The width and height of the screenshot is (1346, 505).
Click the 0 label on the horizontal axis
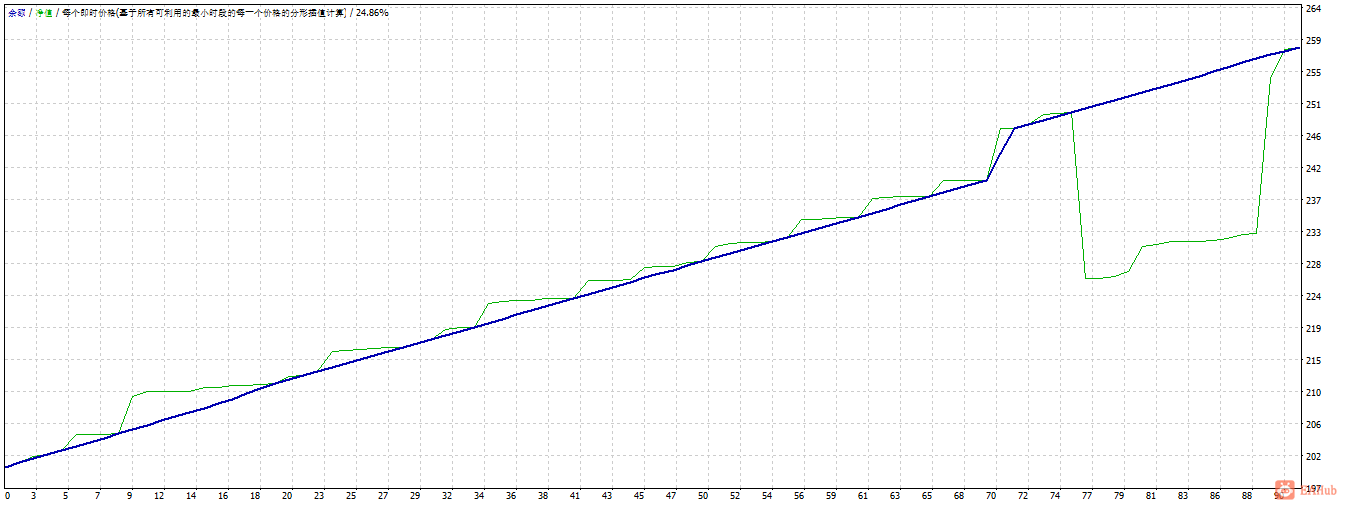click(7, 496)
